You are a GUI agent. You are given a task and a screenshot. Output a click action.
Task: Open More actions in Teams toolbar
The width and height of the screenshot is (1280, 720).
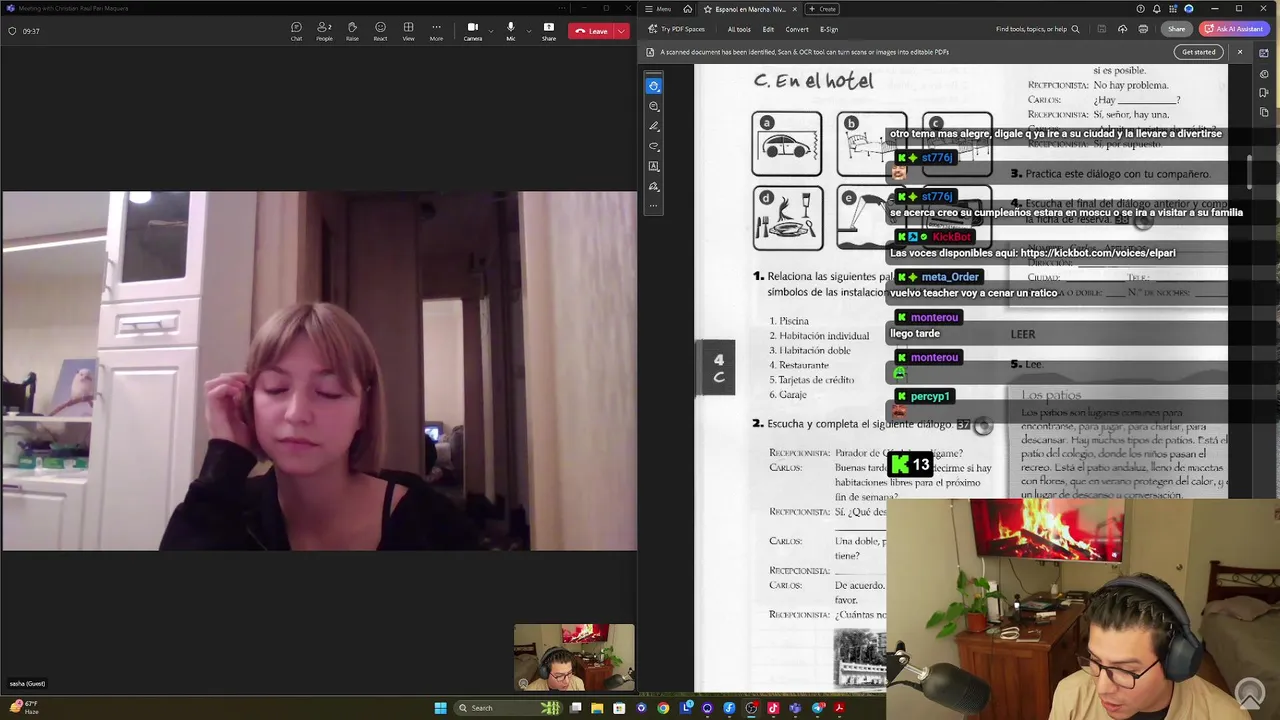pos(436,31)
